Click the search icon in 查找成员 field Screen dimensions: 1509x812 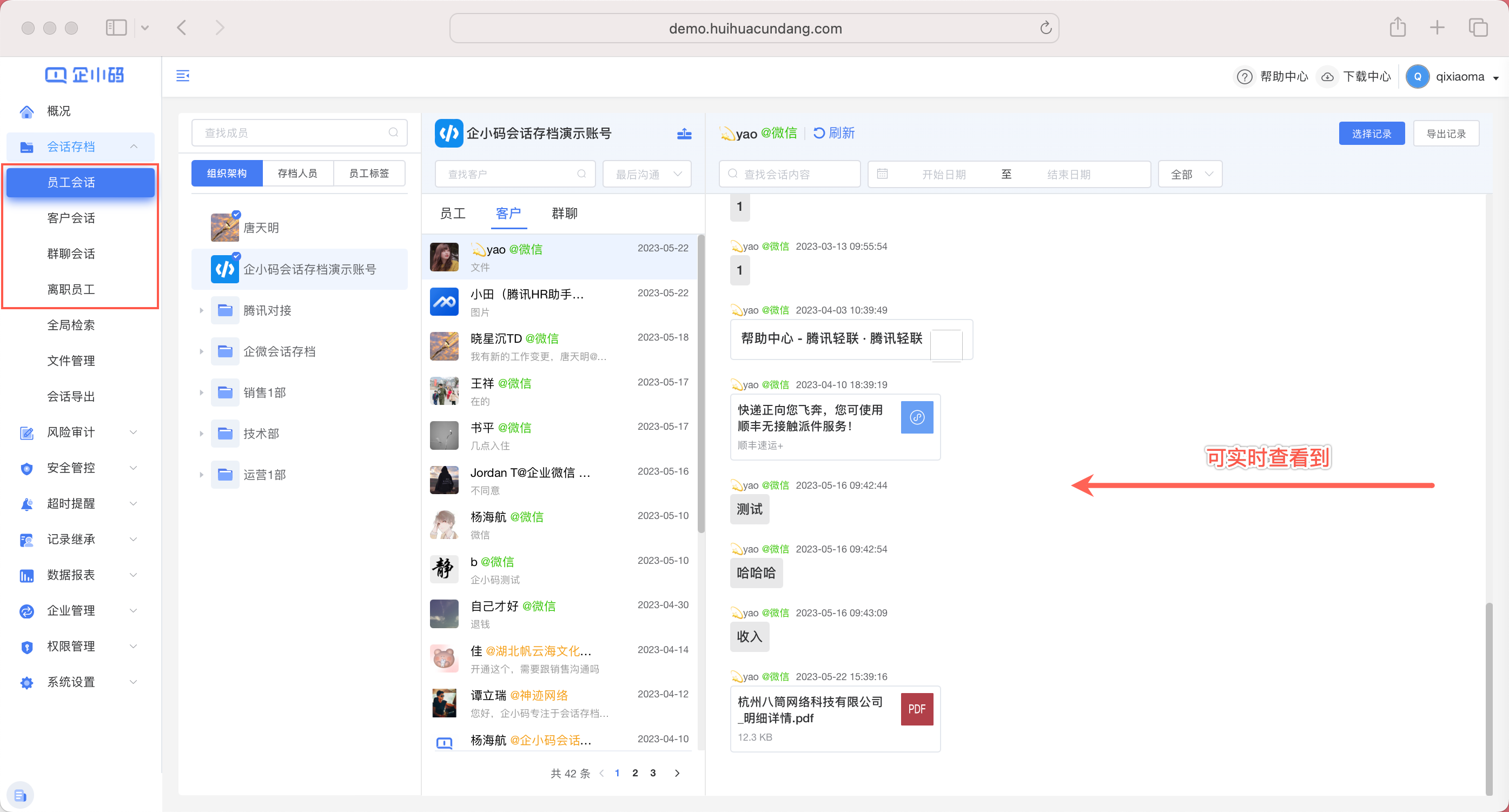(x=394, y=132)
